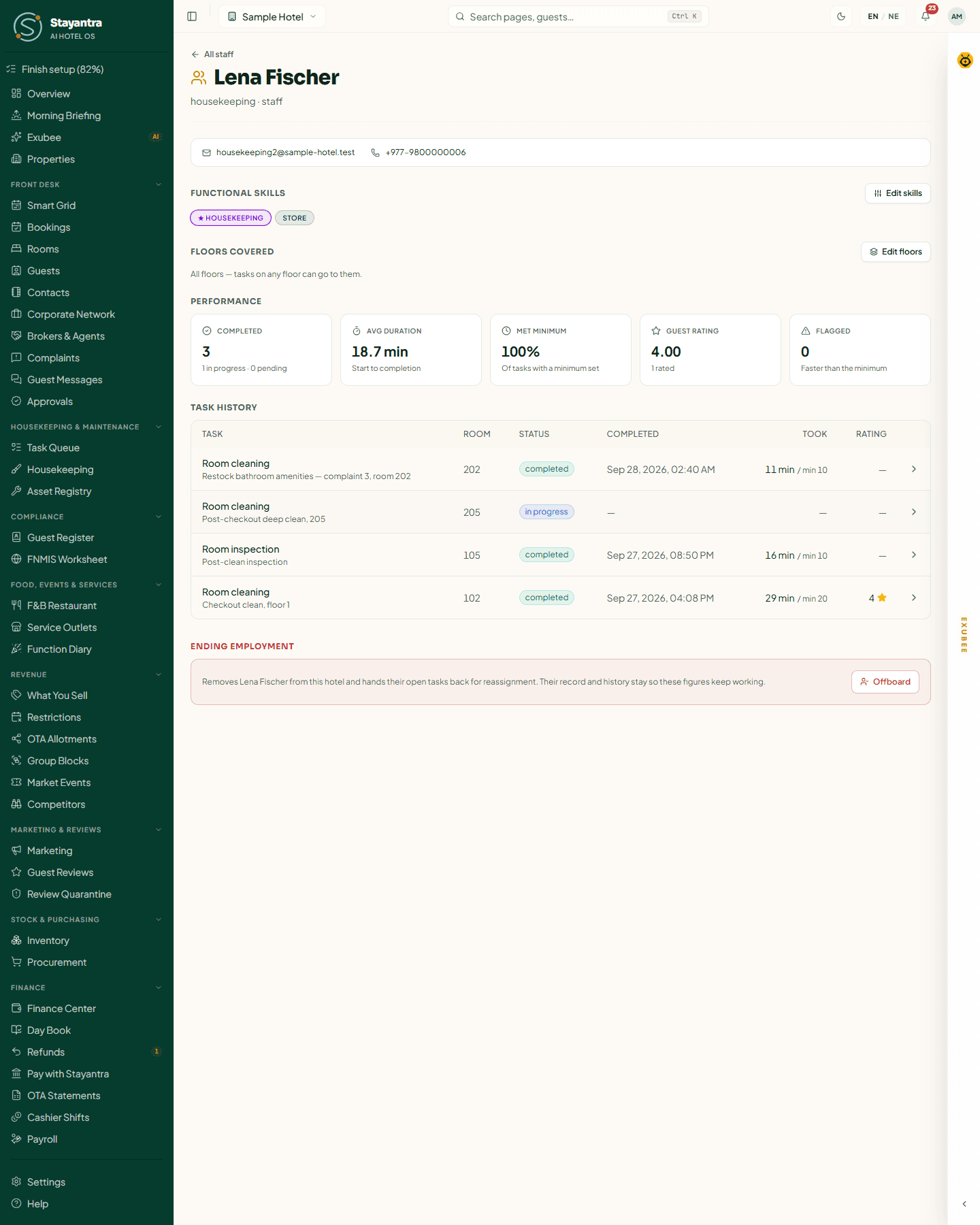Screen dimensions: 980x1225
Task: Expand room 205 in-progress task row
Action: pyautogui.click(x=561, y=512)
